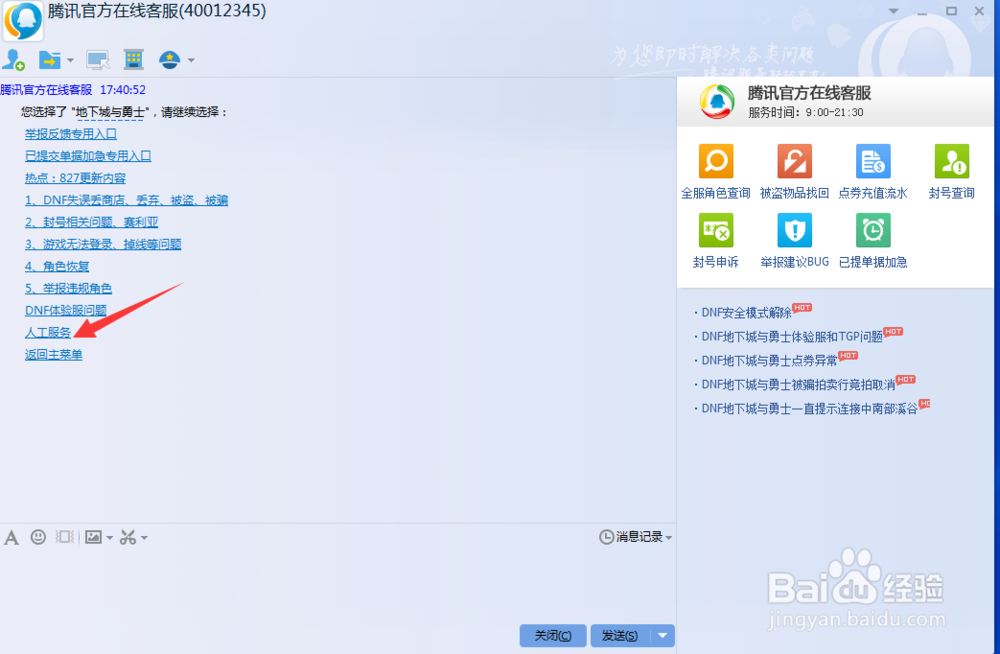This screenshot has width=1000, height=654.
Task: Open DNF安全模式解除 hot topic
Action: pyautogui.click(x=746, y=313)
